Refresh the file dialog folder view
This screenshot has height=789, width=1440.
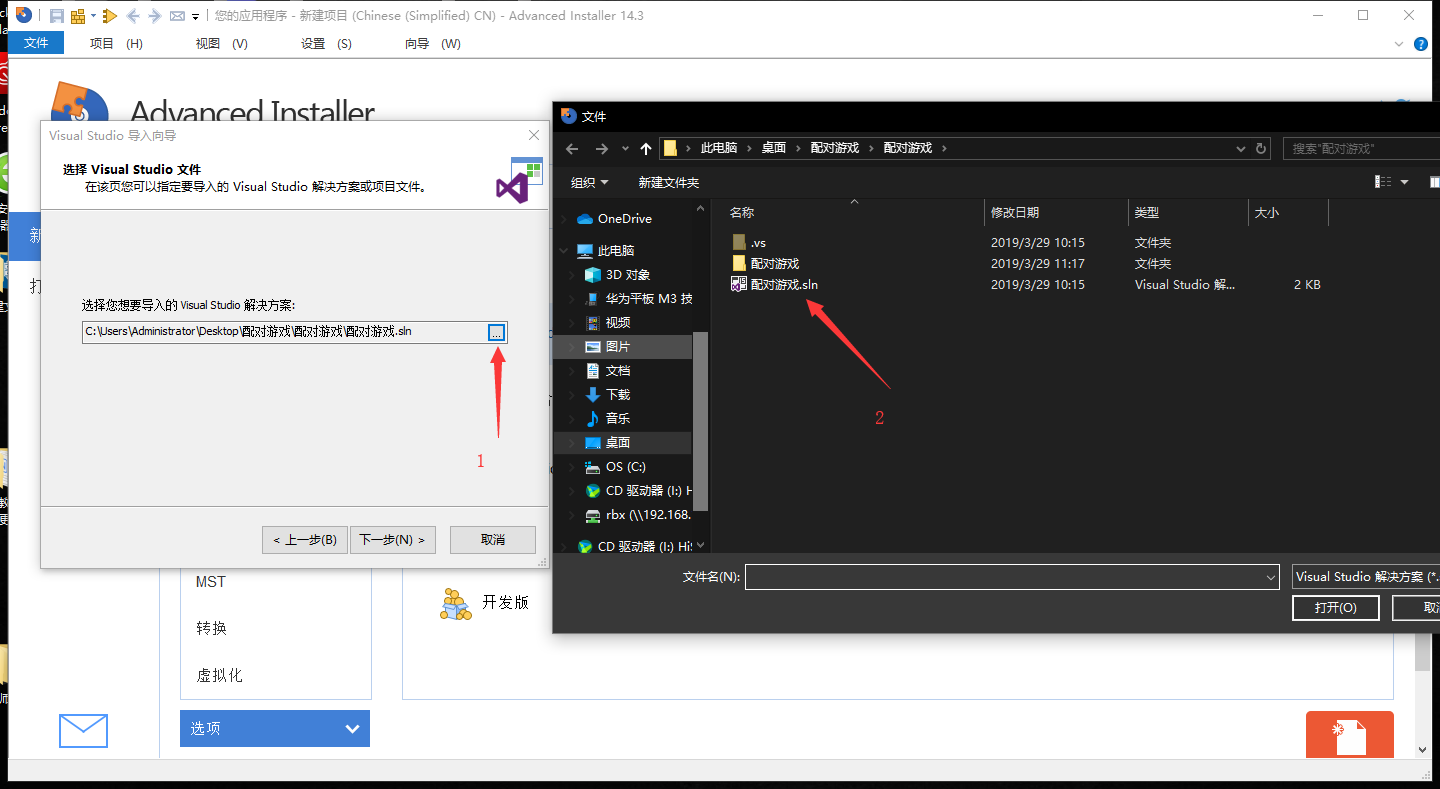click(x=1262, y=148)
